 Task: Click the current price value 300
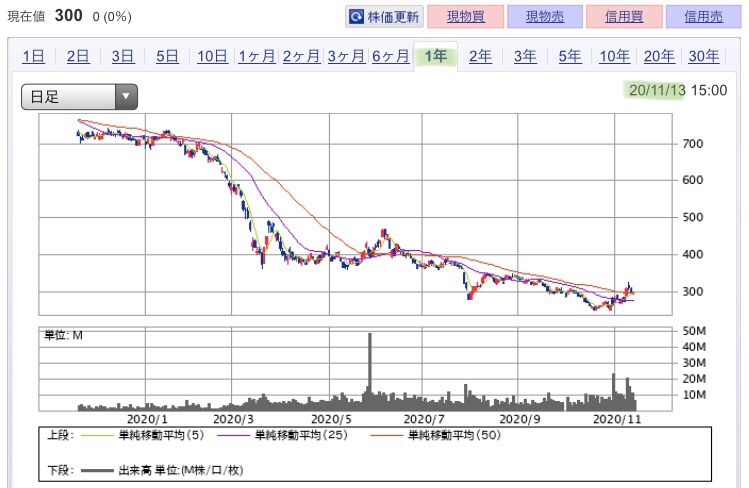coord(68,15)
